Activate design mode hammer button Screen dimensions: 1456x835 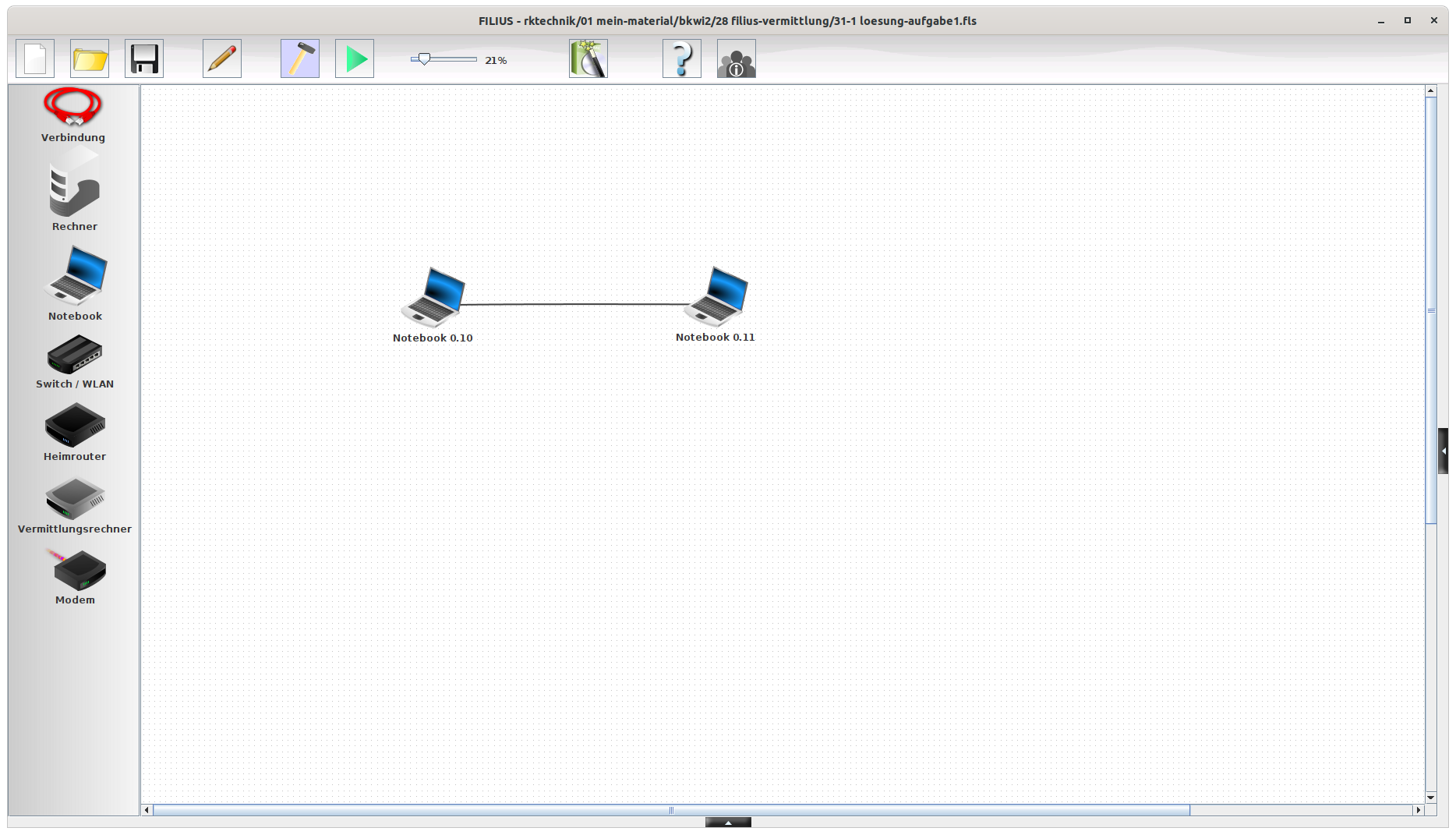300,59
